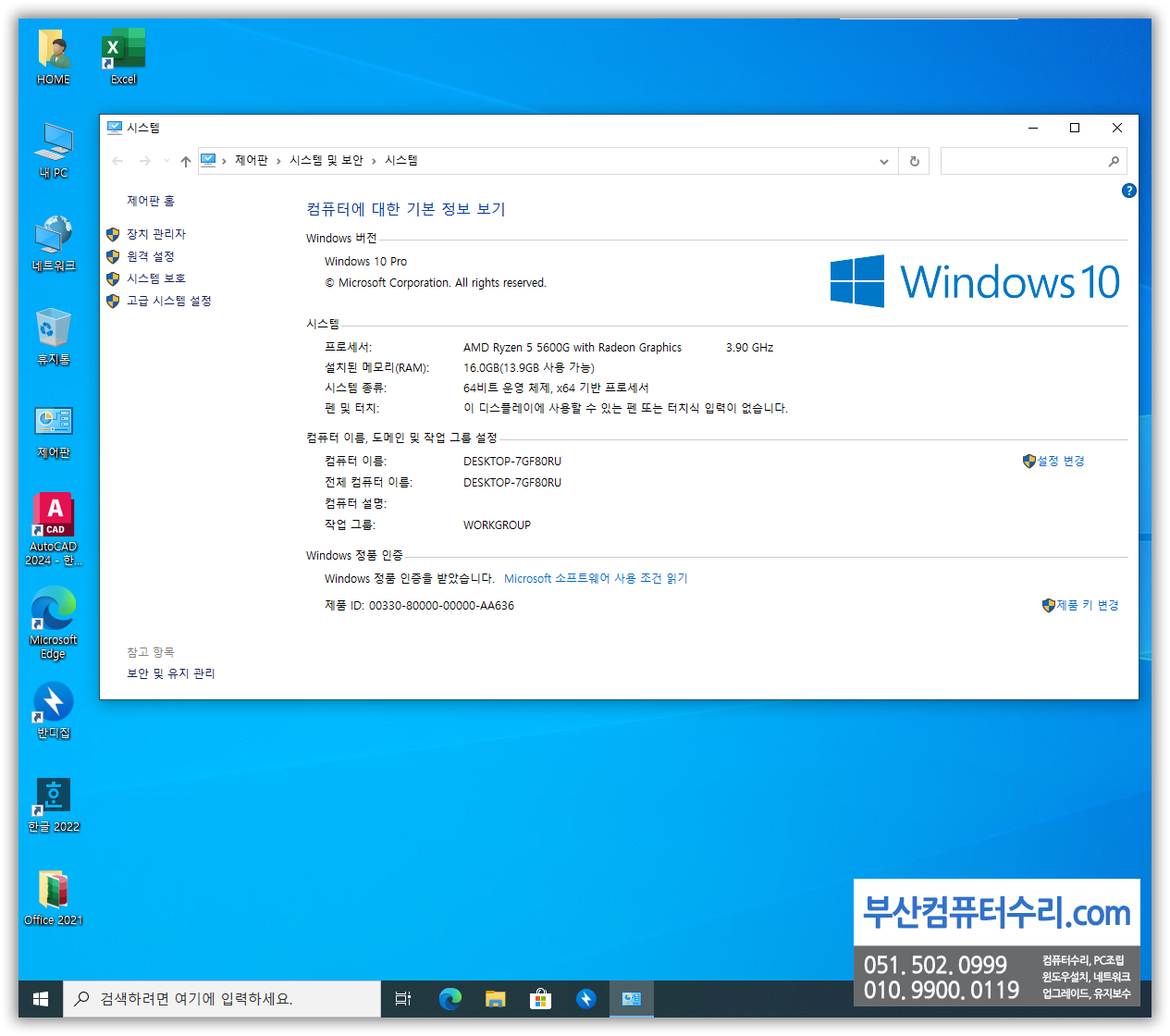Open Microsoft Store from the taskbar
The image size is (1170, 1036).
pos(541,999)
